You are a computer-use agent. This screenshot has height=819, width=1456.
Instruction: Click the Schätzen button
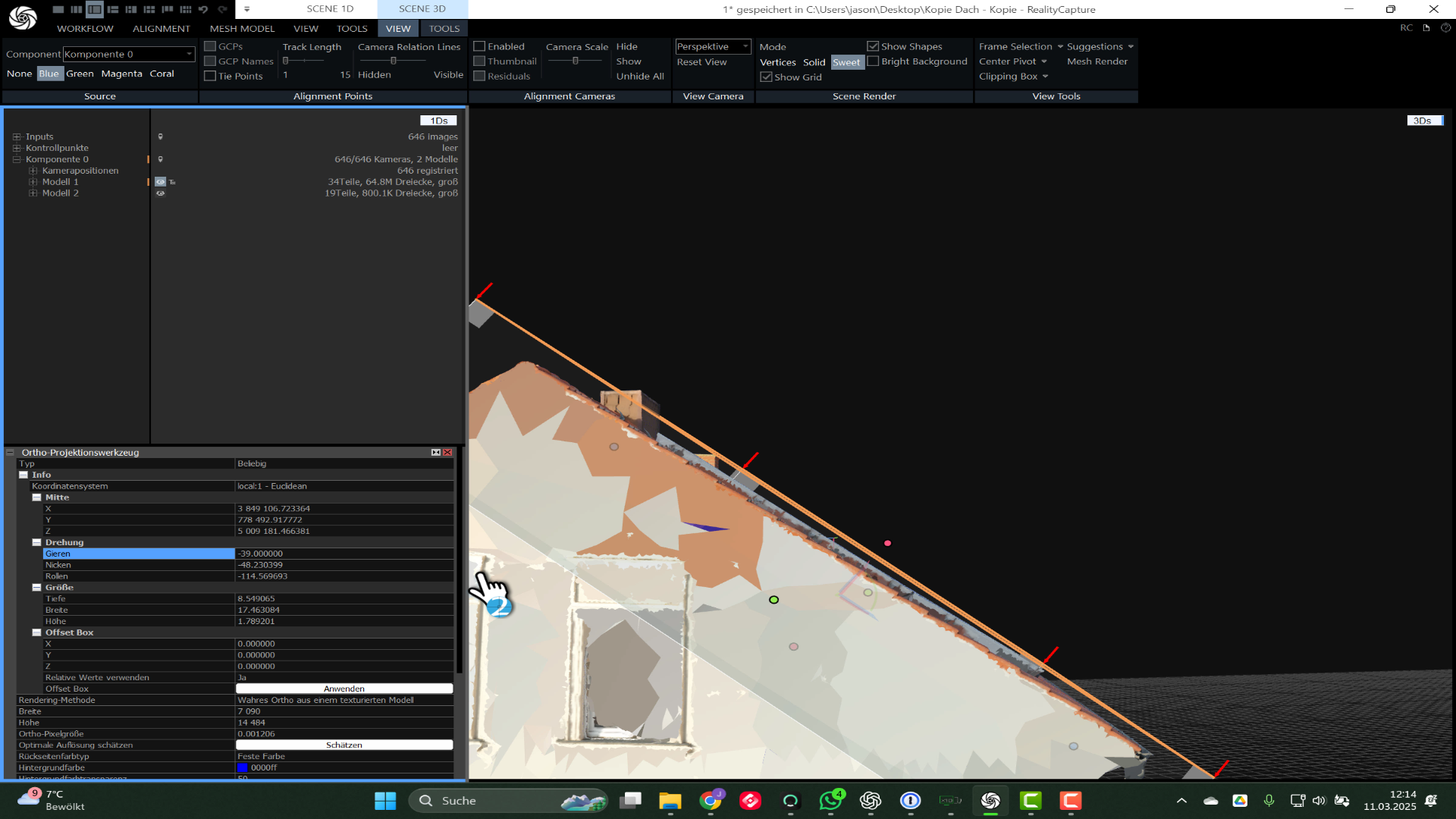tap(344, 745)
